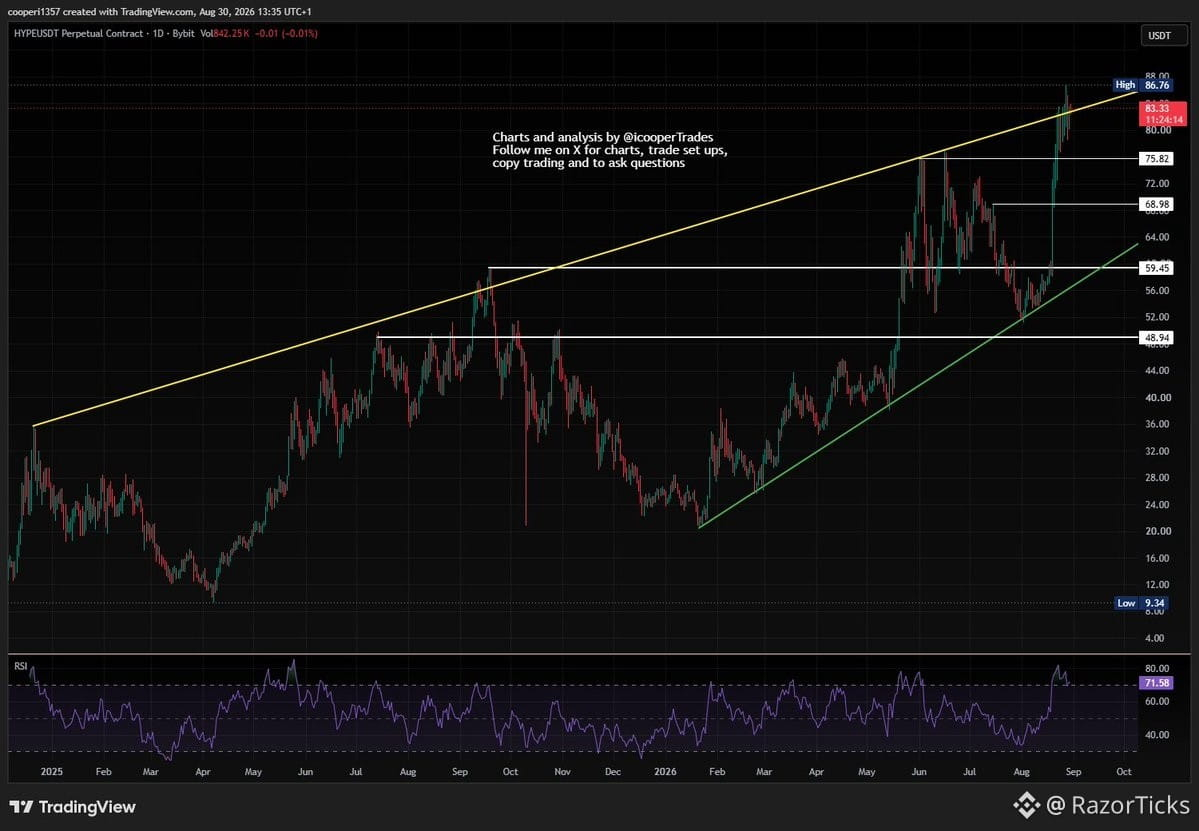Click the 2026 date label on time axis
1199x831 pixels.
[x=665, y=772]
